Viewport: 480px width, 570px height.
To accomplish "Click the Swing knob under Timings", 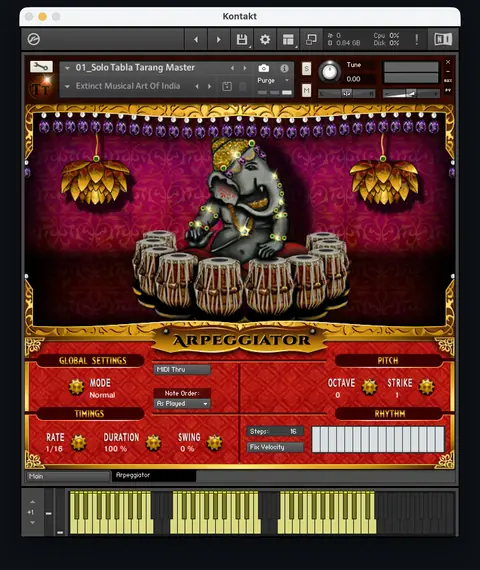I will [x=214, y=443].
